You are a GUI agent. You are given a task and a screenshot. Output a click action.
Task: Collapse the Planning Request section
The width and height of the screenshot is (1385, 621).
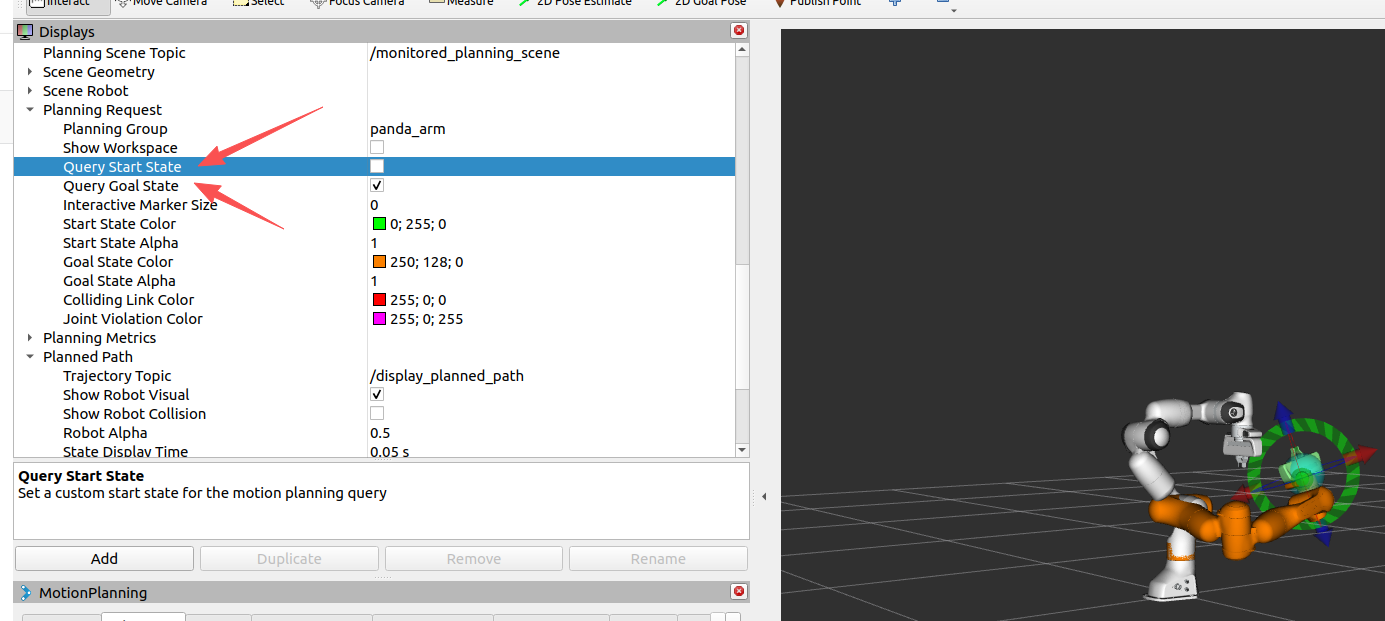pos(29,109)
